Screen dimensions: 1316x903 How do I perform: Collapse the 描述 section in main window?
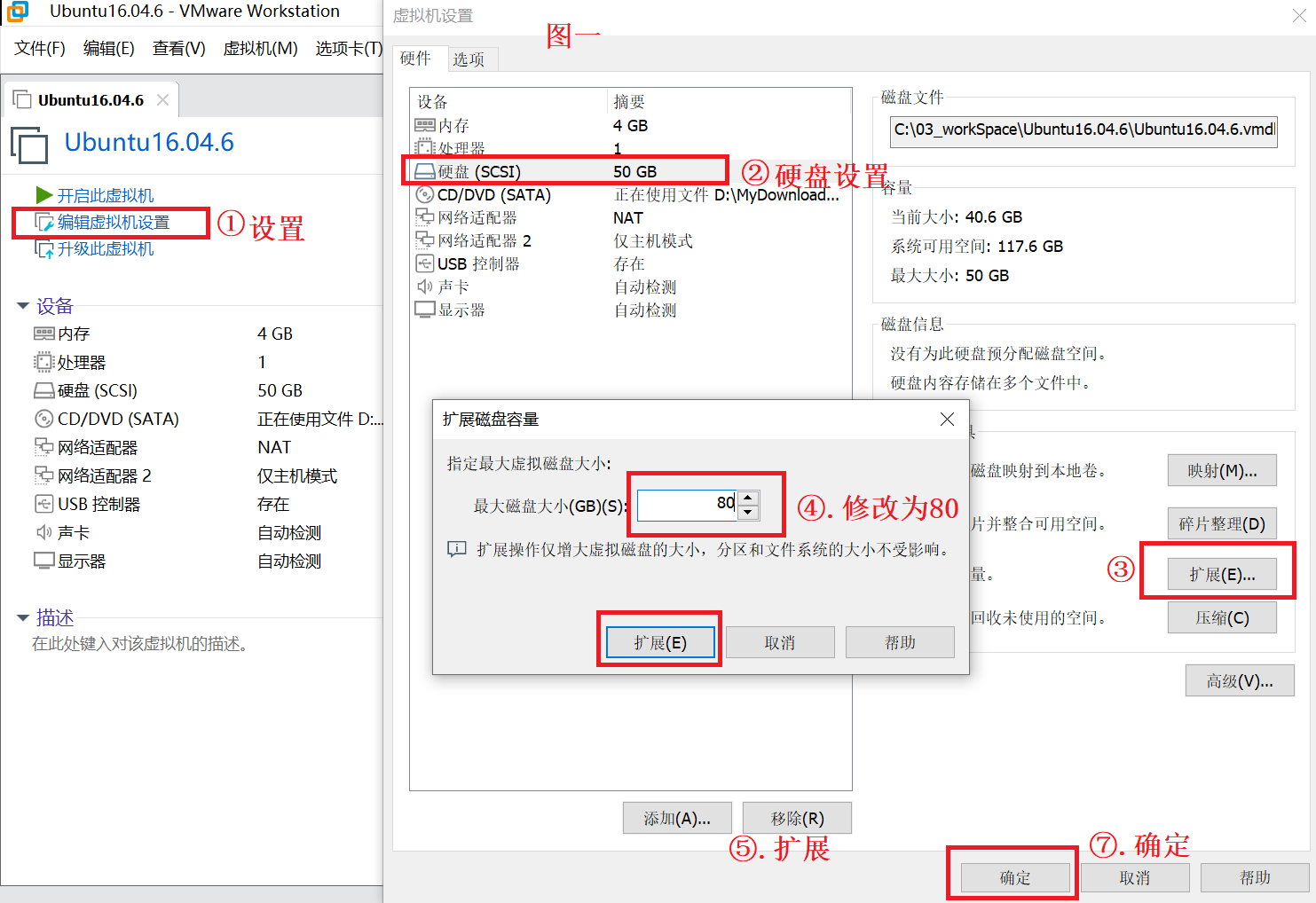point(23,617)
